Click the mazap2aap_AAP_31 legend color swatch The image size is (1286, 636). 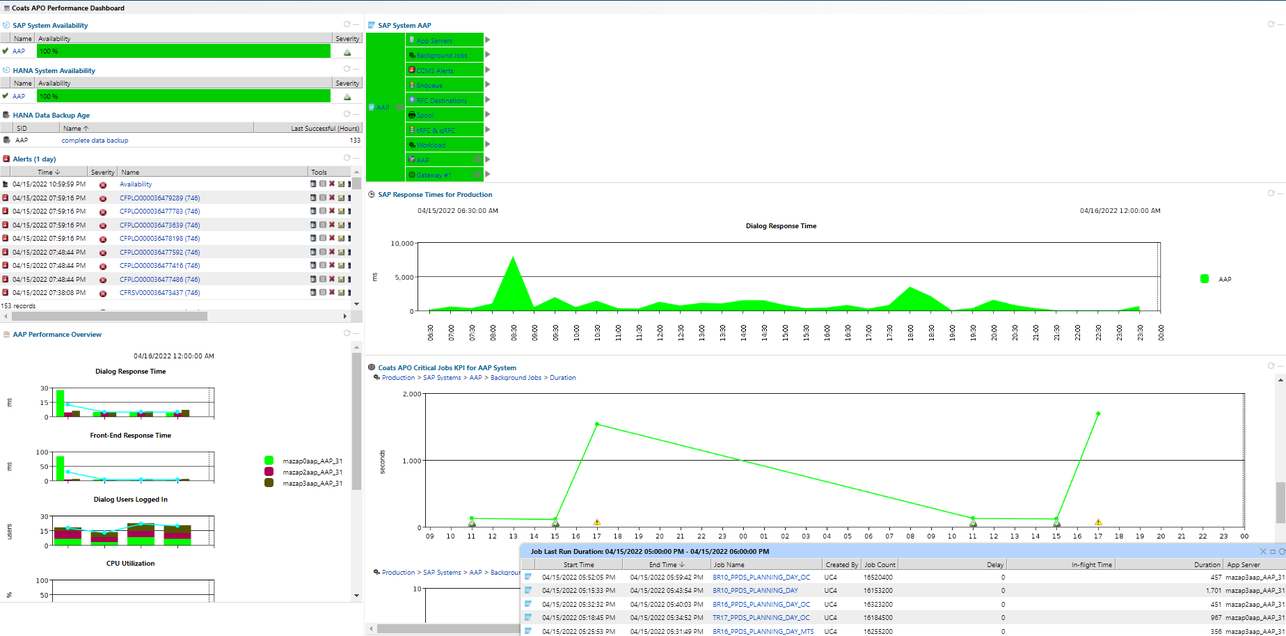[x=269, y=472]
